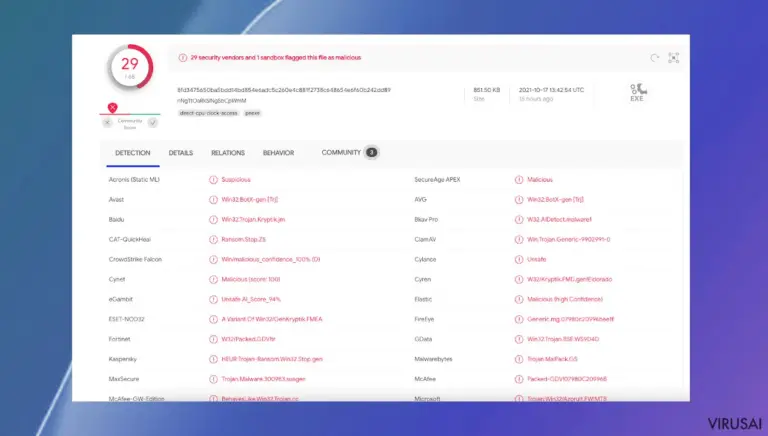
Task: Open the DETECTION tab
Action: point(133,153)
